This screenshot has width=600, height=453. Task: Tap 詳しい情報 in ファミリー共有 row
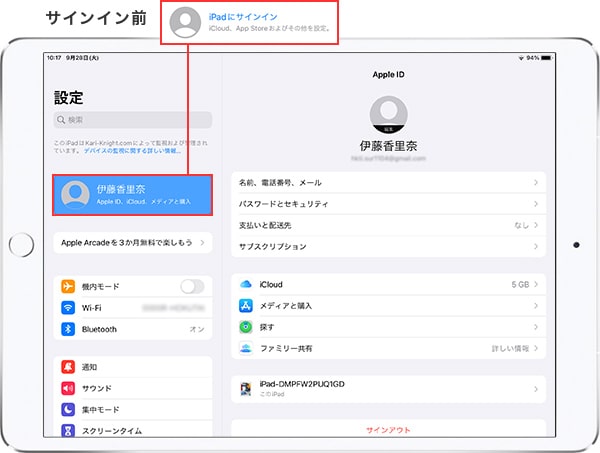510,348
